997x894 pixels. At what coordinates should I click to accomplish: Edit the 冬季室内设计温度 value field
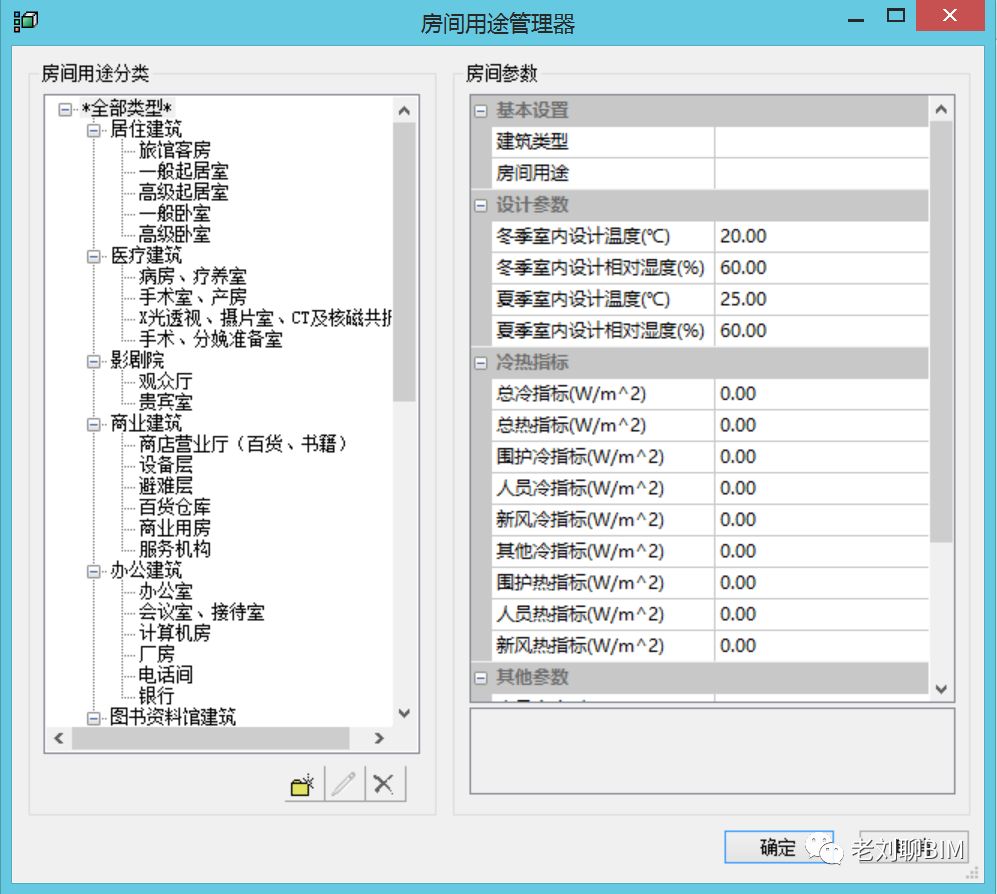point(821,237)
